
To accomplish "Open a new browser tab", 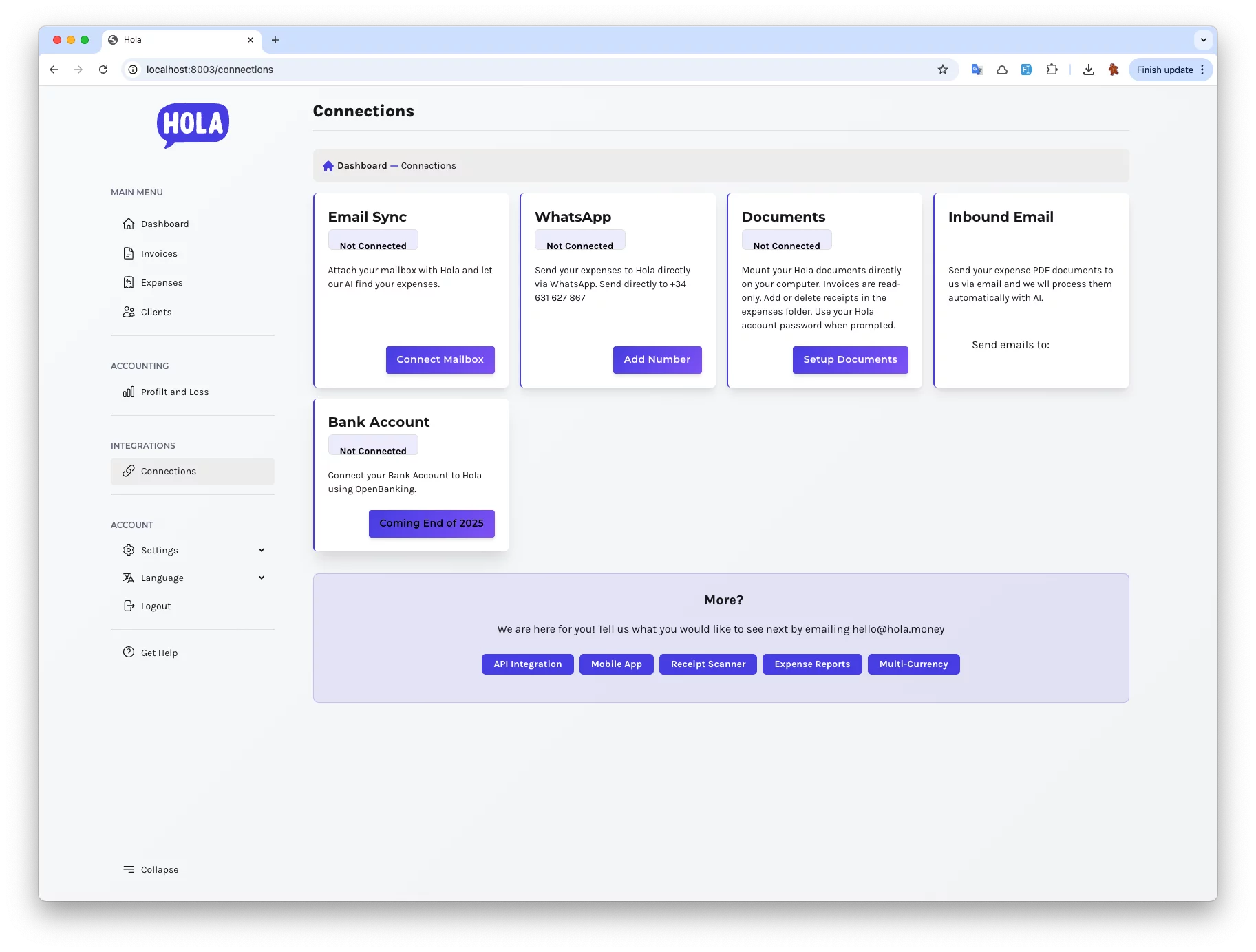I will coord(275,40).
